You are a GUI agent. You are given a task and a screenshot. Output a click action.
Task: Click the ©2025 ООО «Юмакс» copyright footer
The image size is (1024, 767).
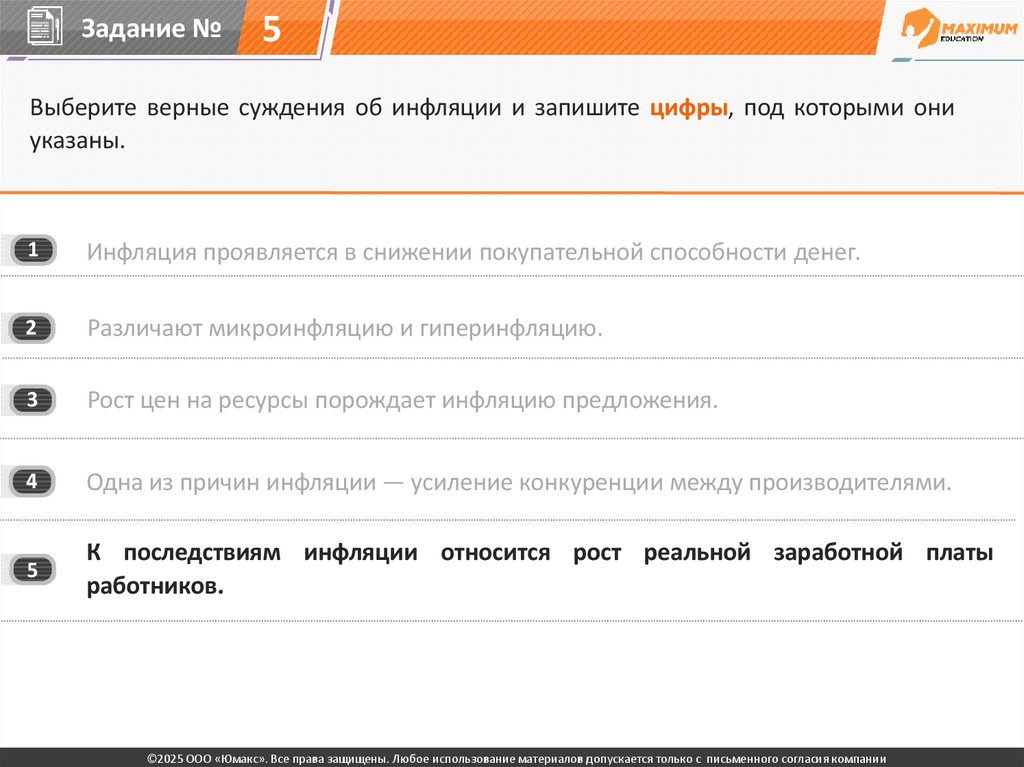(517, 759)
